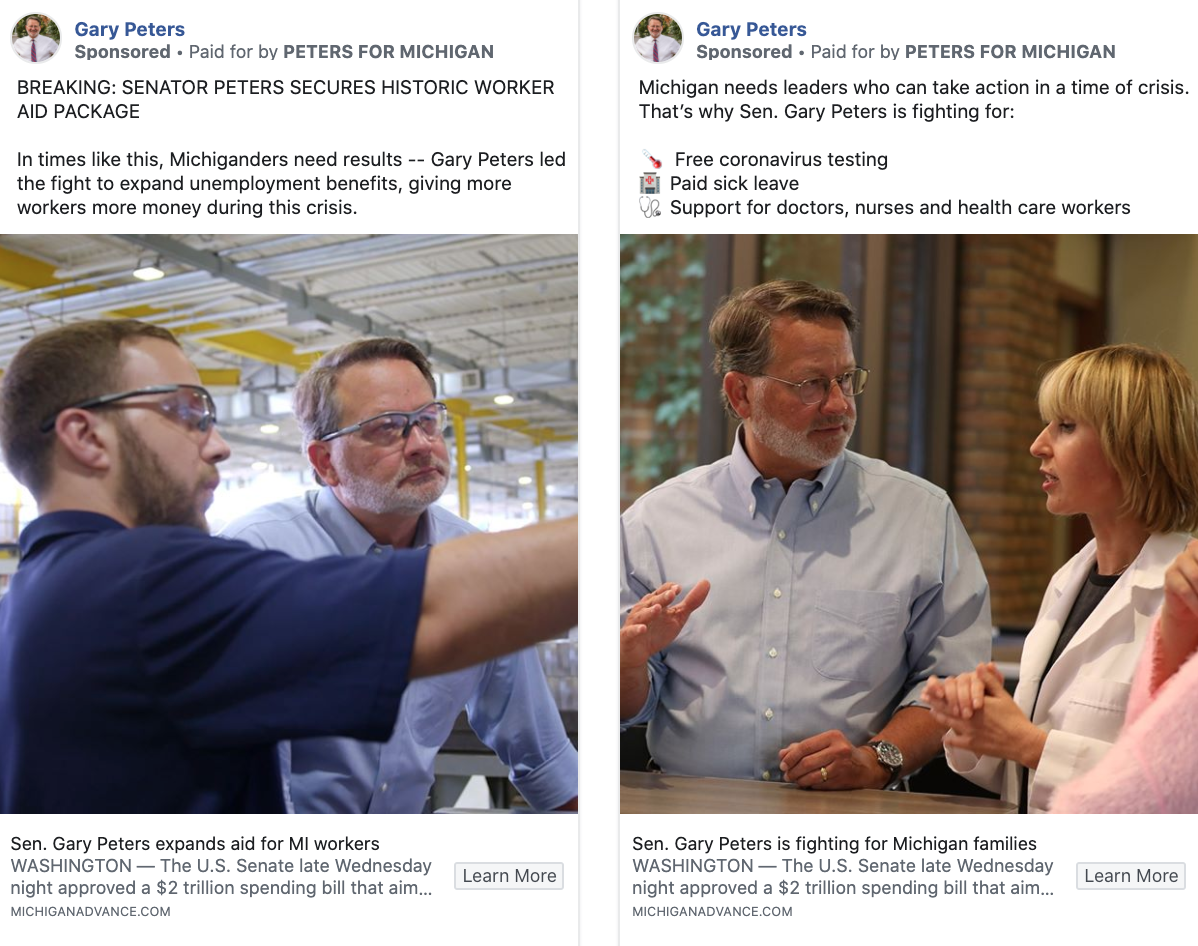Click 'PETERS FOR MICHIGAN' disclaimer in right ad

tap(1010, 52)
